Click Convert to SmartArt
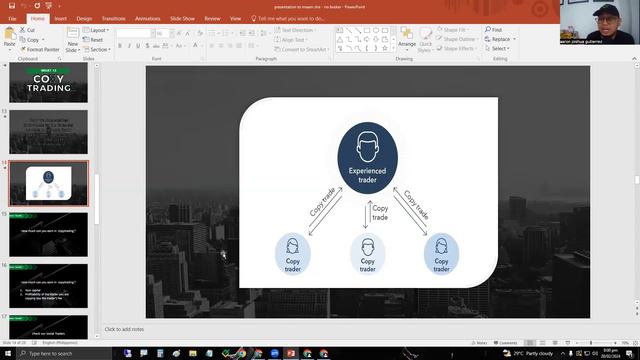Image resolution: width=640 pixels, height=360 pixels. click(302, 49)
